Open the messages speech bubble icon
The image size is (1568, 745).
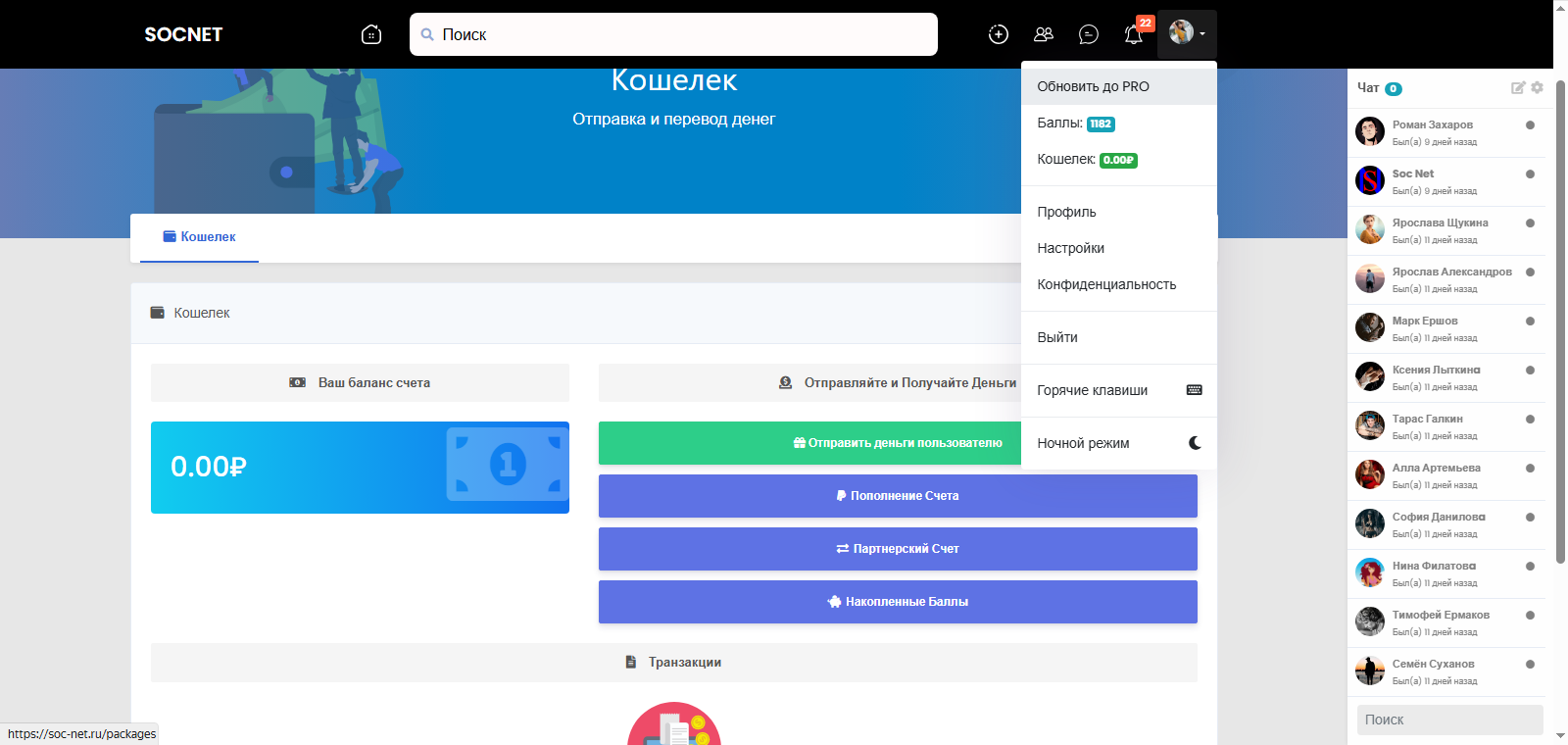coord(1089,34)
